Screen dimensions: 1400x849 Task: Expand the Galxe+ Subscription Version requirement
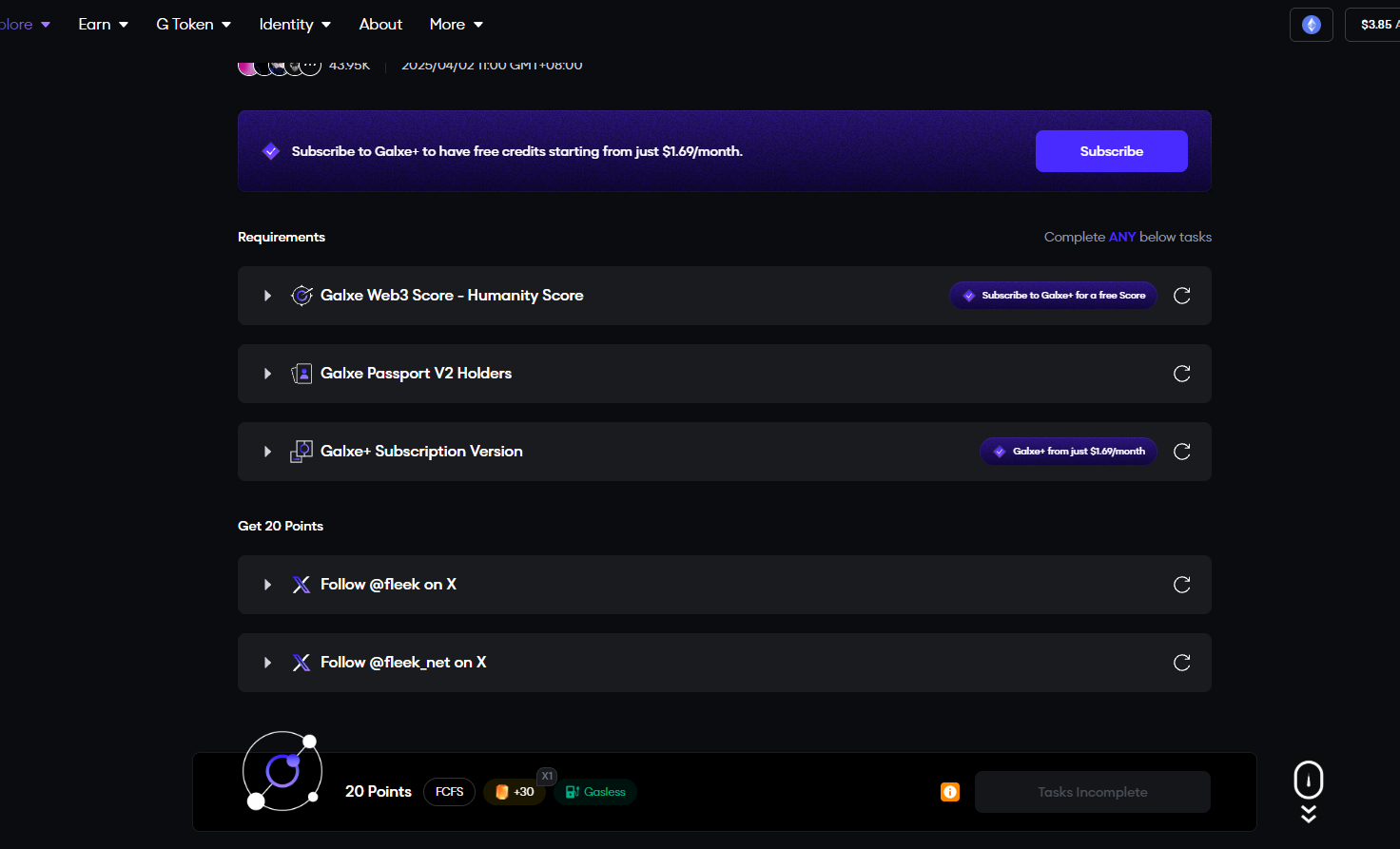coord(267,452)
